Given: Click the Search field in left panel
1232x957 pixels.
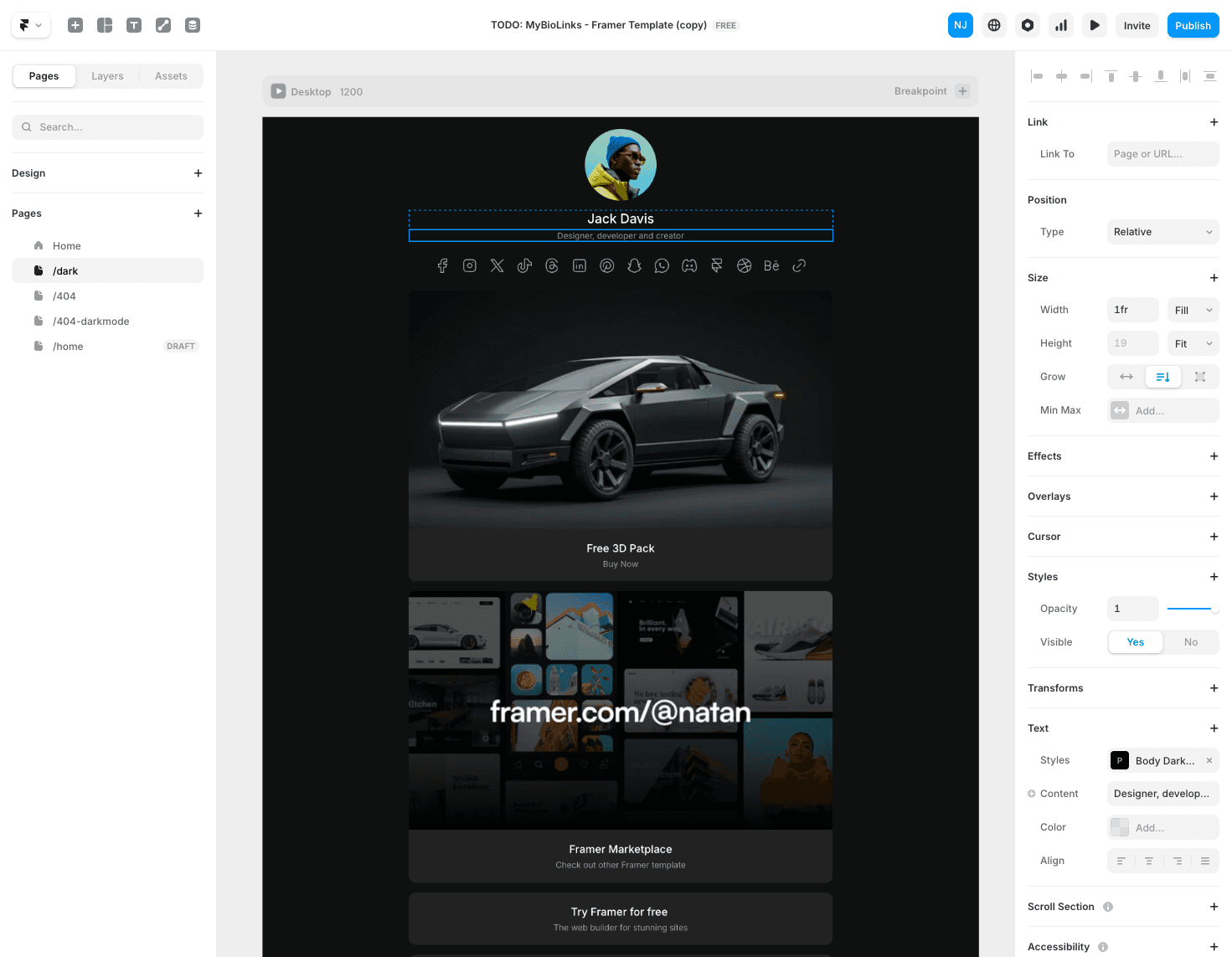Looking at the screenshot, I should click(x=107, y=127).
